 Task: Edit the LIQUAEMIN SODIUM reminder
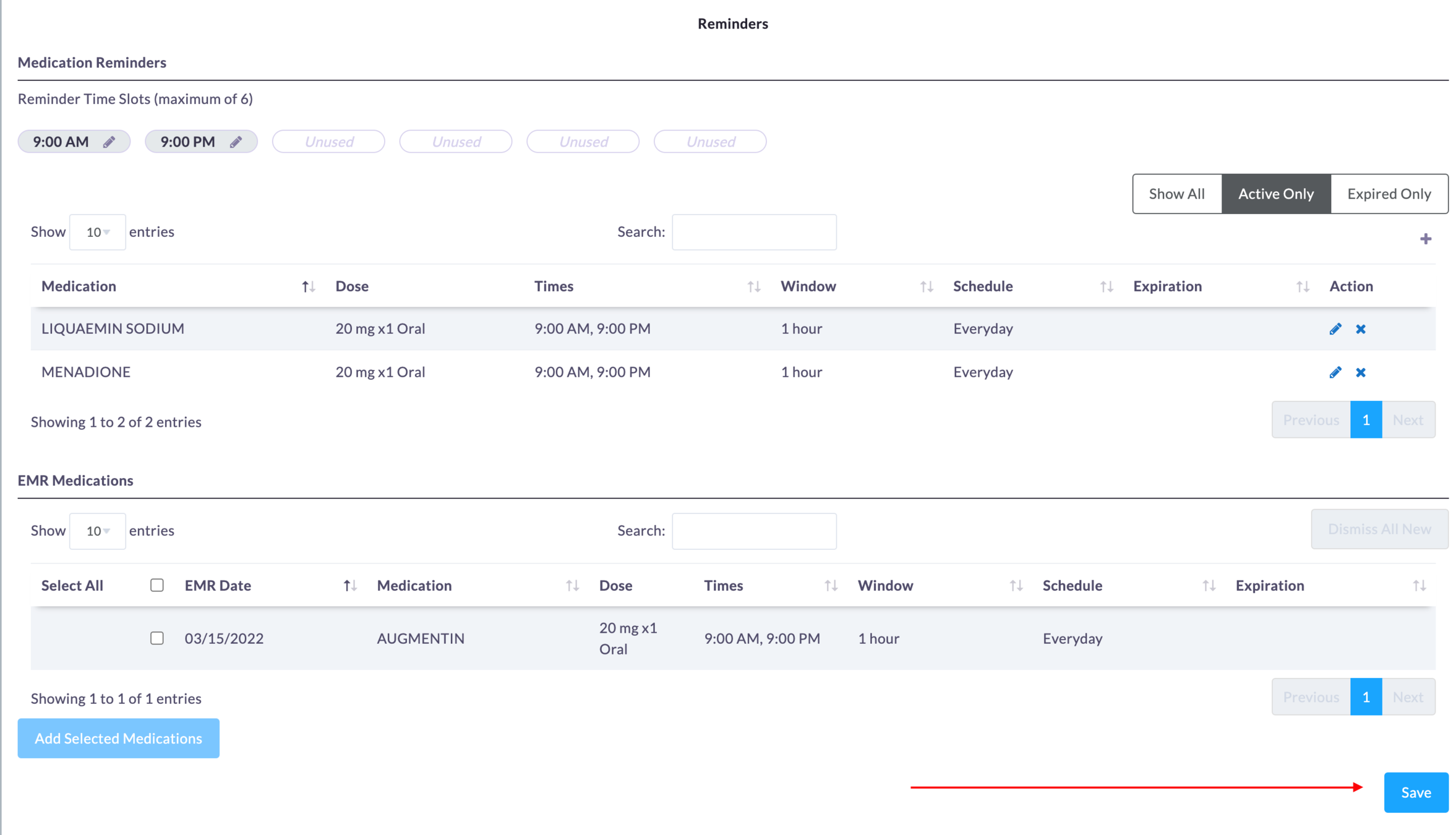(x=1335, y=328)
